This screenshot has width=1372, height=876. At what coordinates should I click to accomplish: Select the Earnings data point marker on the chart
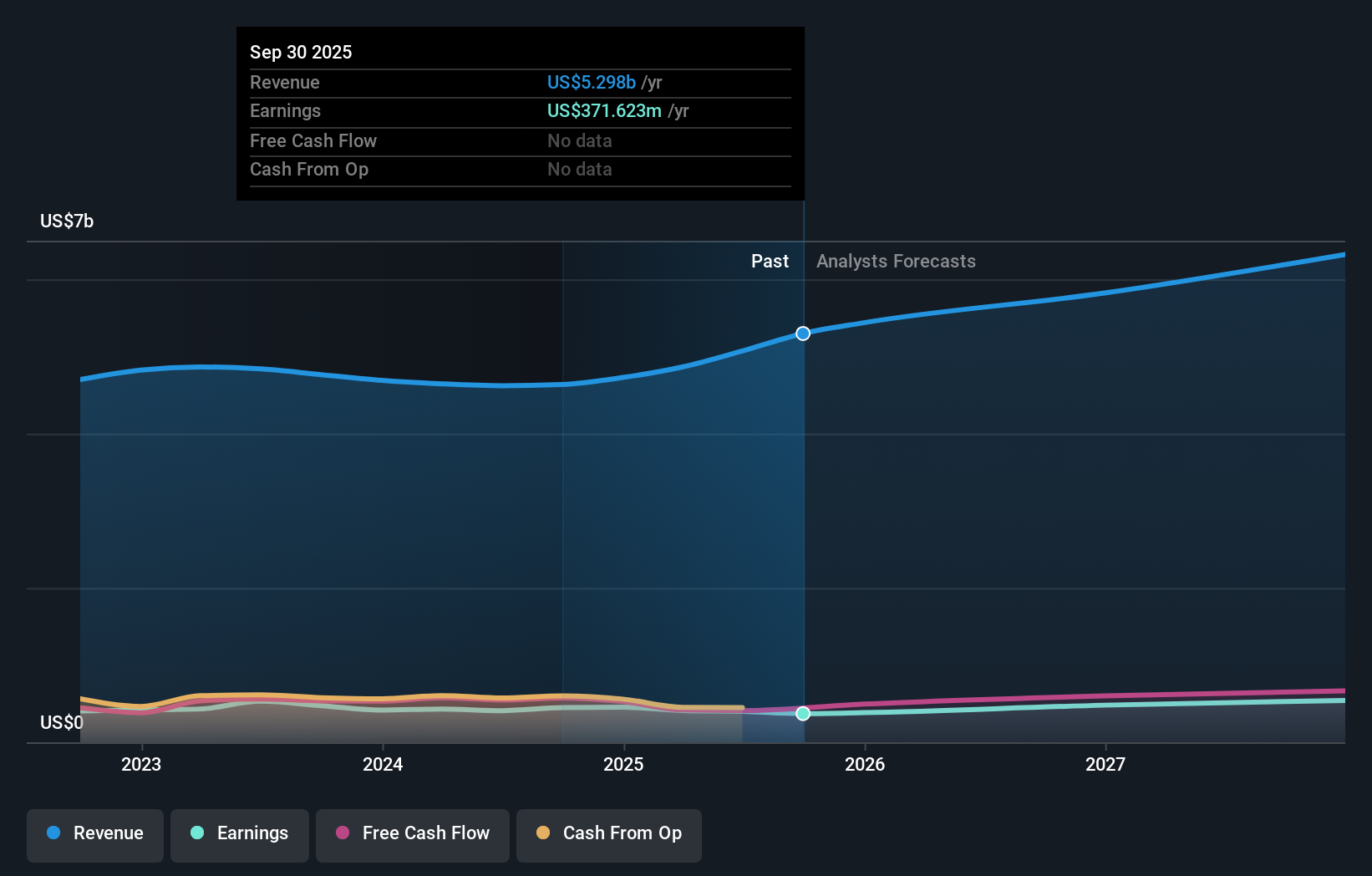(803, 713)
